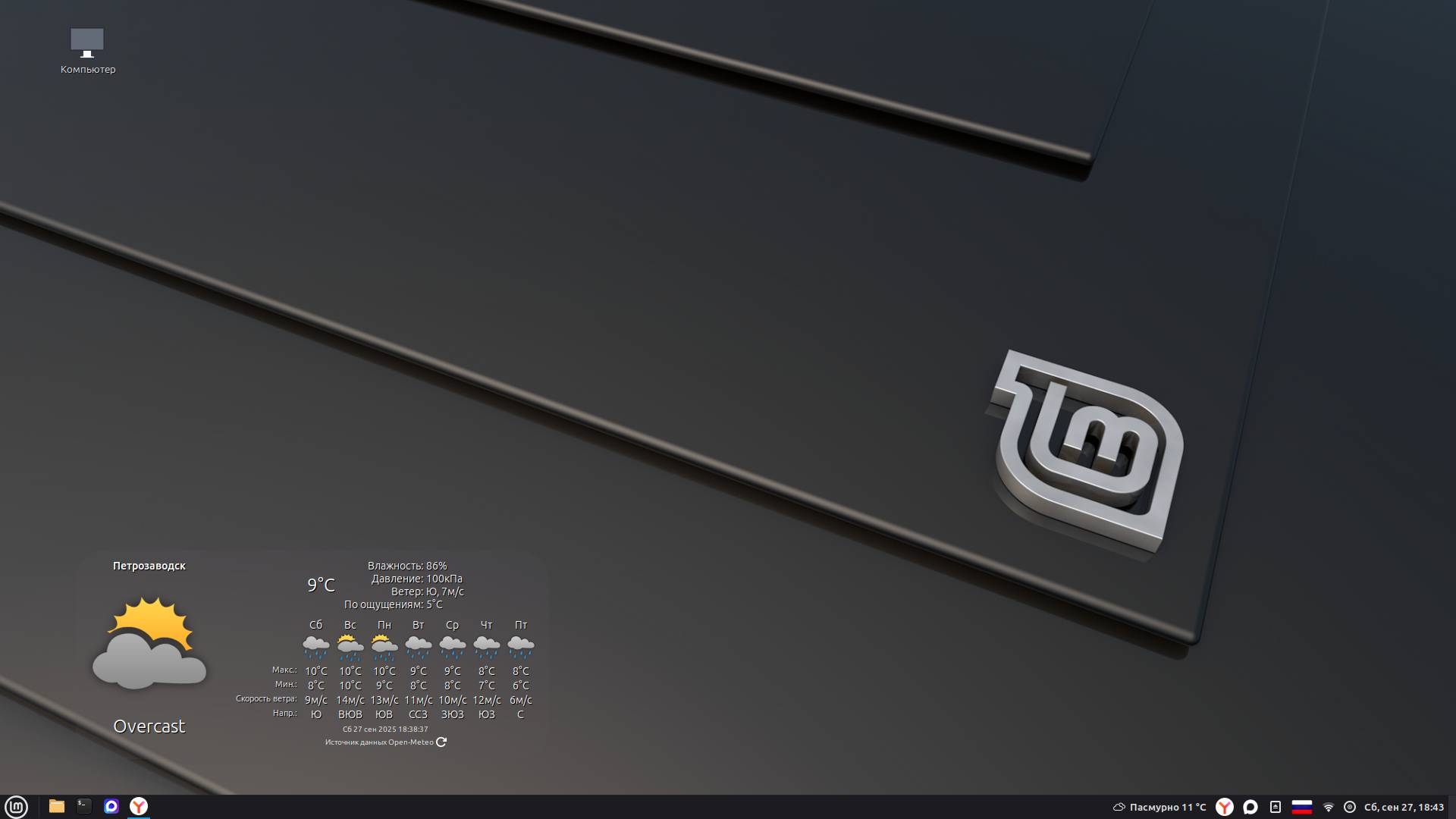
Task: Click the Чт day header
Action: 487,625
